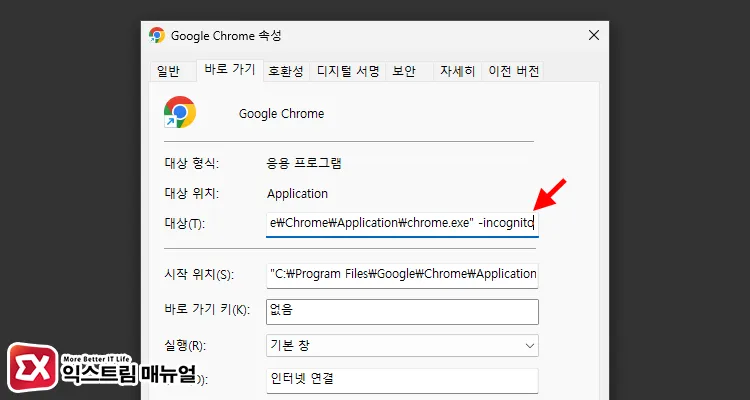Click the 인터넷 연결 comment field
750x400 pixels.
[402, 380]
